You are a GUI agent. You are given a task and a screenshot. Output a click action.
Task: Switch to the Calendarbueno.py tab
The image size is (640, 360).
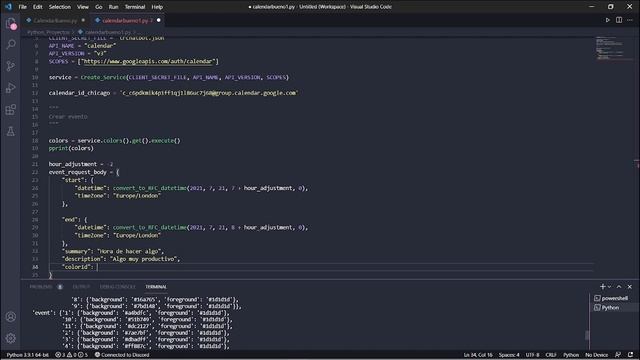(56, 20)
